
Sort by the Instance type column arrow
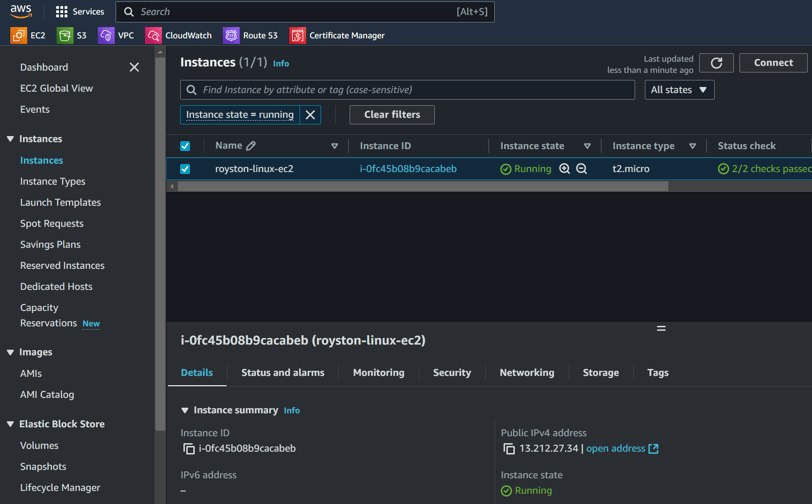tap(692, 146)
